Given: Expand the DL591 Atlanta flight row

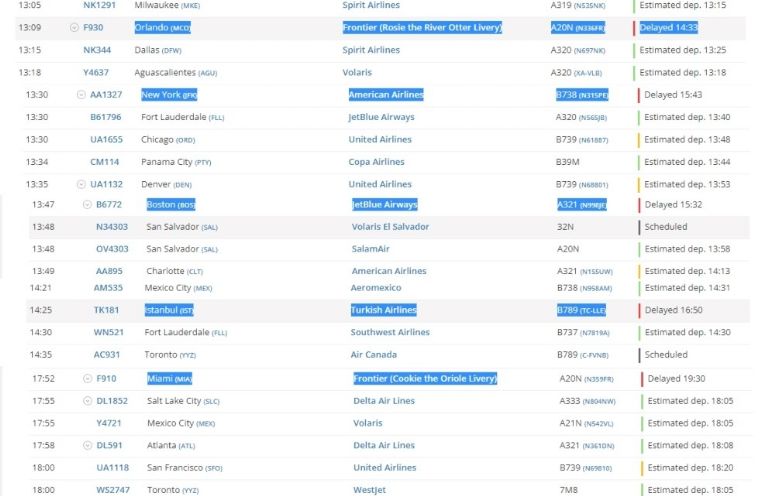Looking at the screenshot, I should click(x=87, y=445).
